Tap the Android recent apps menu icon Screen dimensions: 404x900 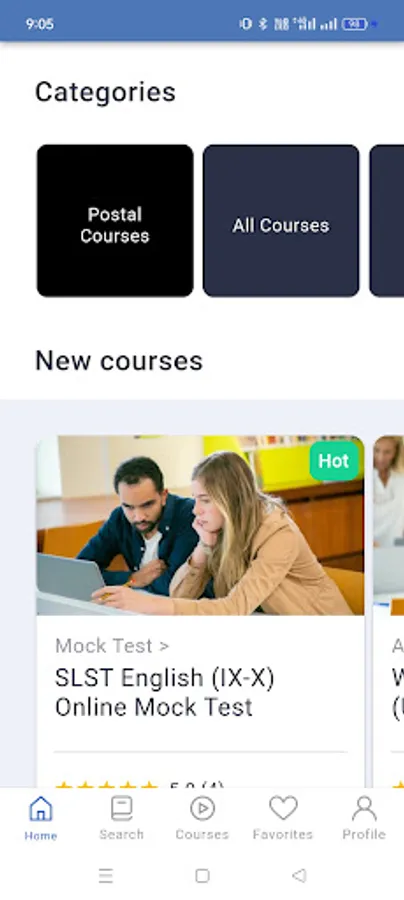click(x=106, y=875)
